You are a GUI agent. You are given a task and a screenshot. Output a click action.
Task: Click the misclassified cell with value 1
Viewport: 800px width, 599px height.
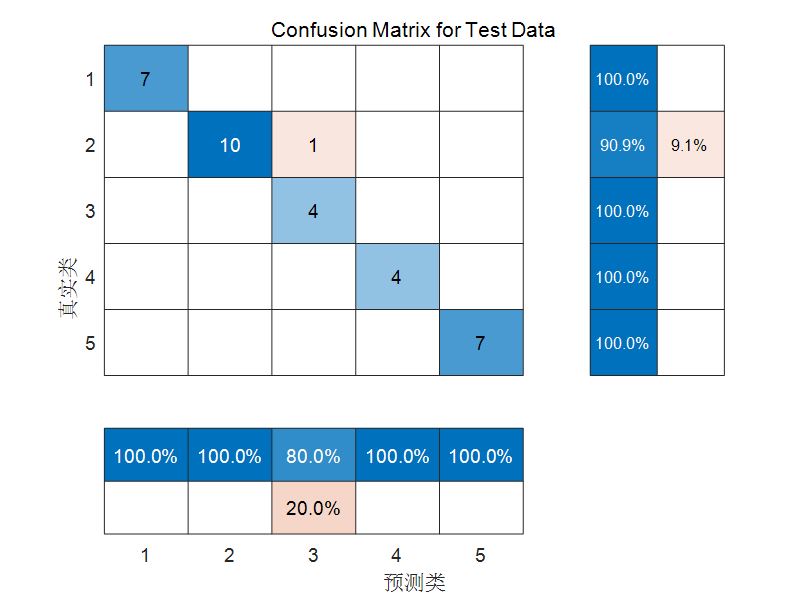pos(313,145)
